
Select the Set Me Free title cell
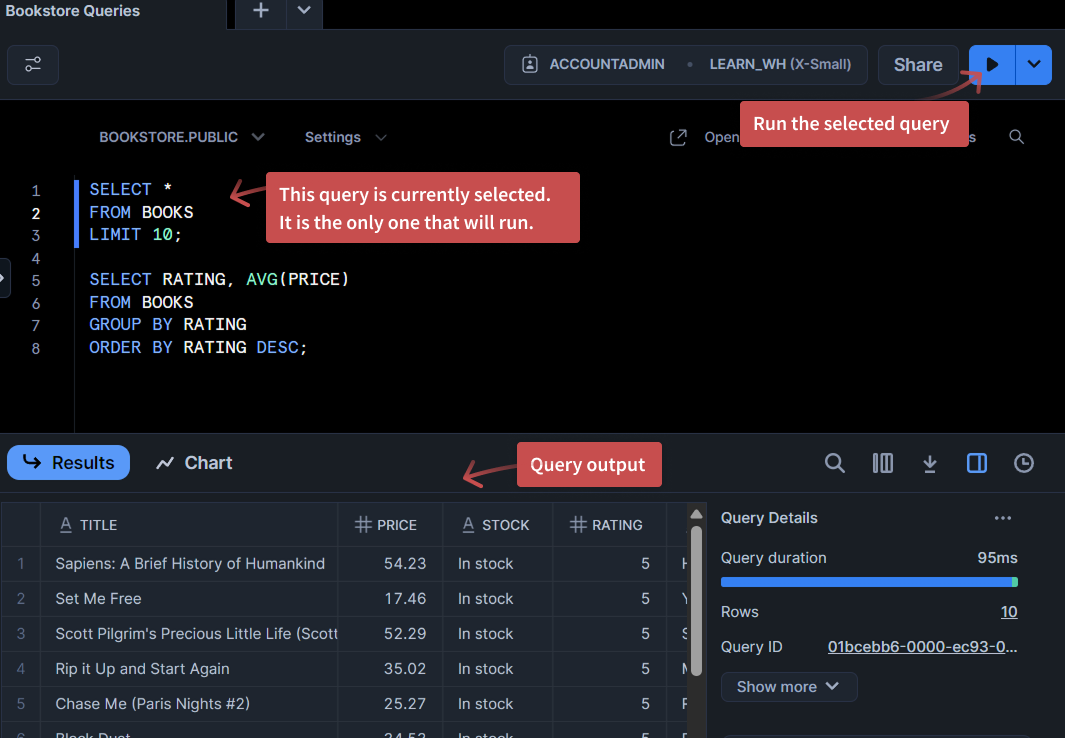[x=189, y=599]
